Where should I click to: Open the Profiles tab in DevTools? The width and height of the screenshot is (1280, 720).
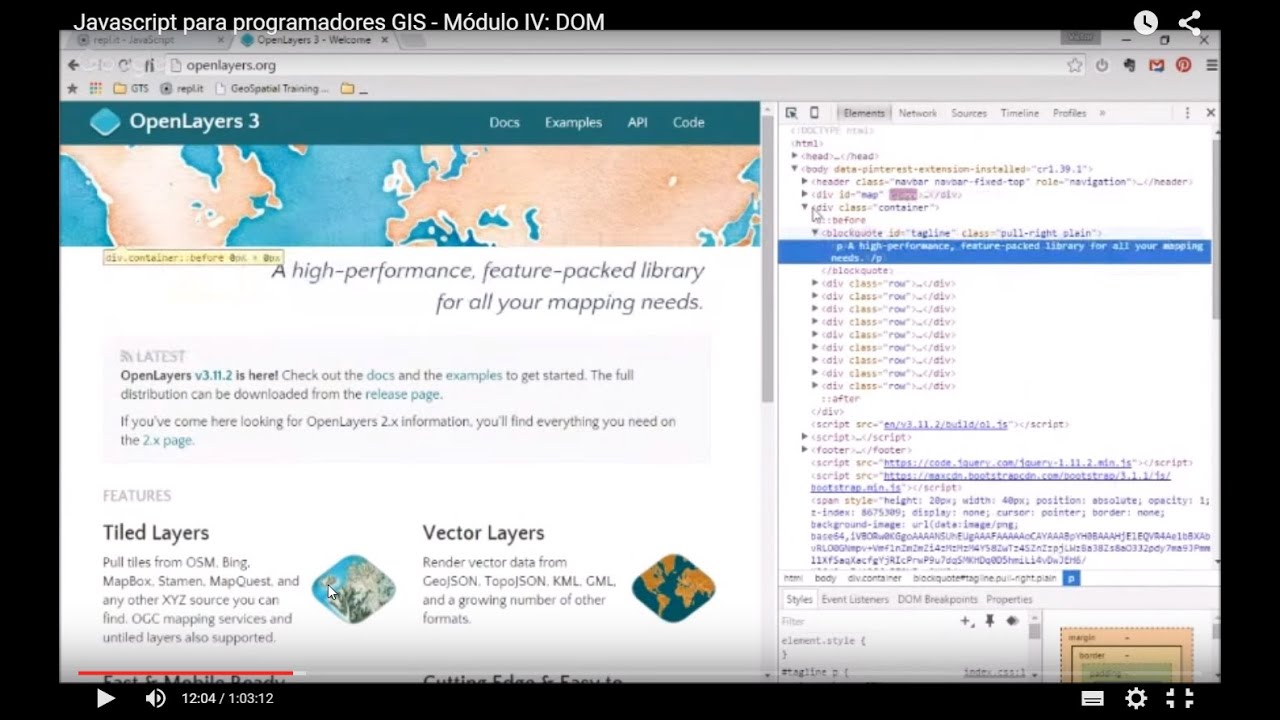[x=1069, y=113]
